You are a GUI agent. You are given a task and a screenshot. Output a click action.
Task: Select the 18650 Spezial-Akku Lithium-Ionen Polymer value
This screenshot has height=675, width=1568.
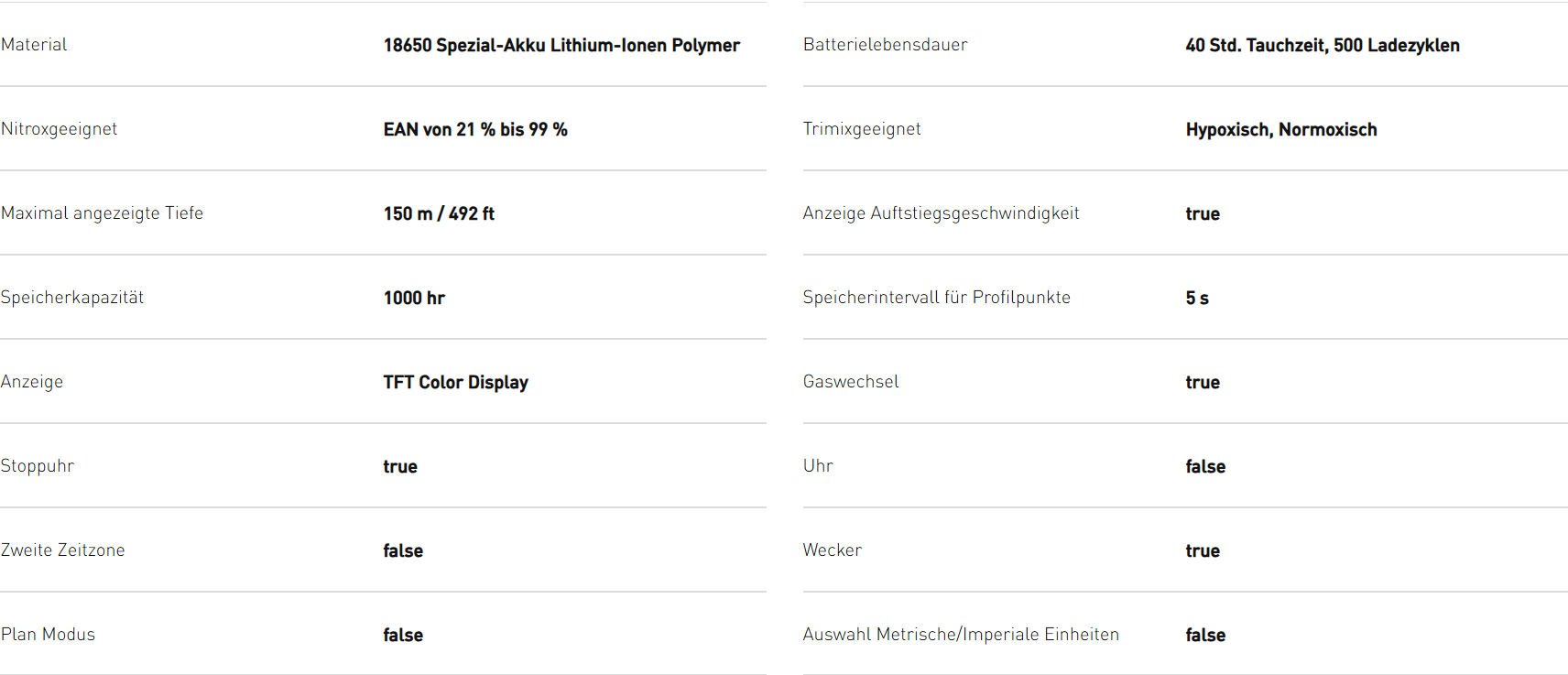pyautogui.click(x=561, y=46)
